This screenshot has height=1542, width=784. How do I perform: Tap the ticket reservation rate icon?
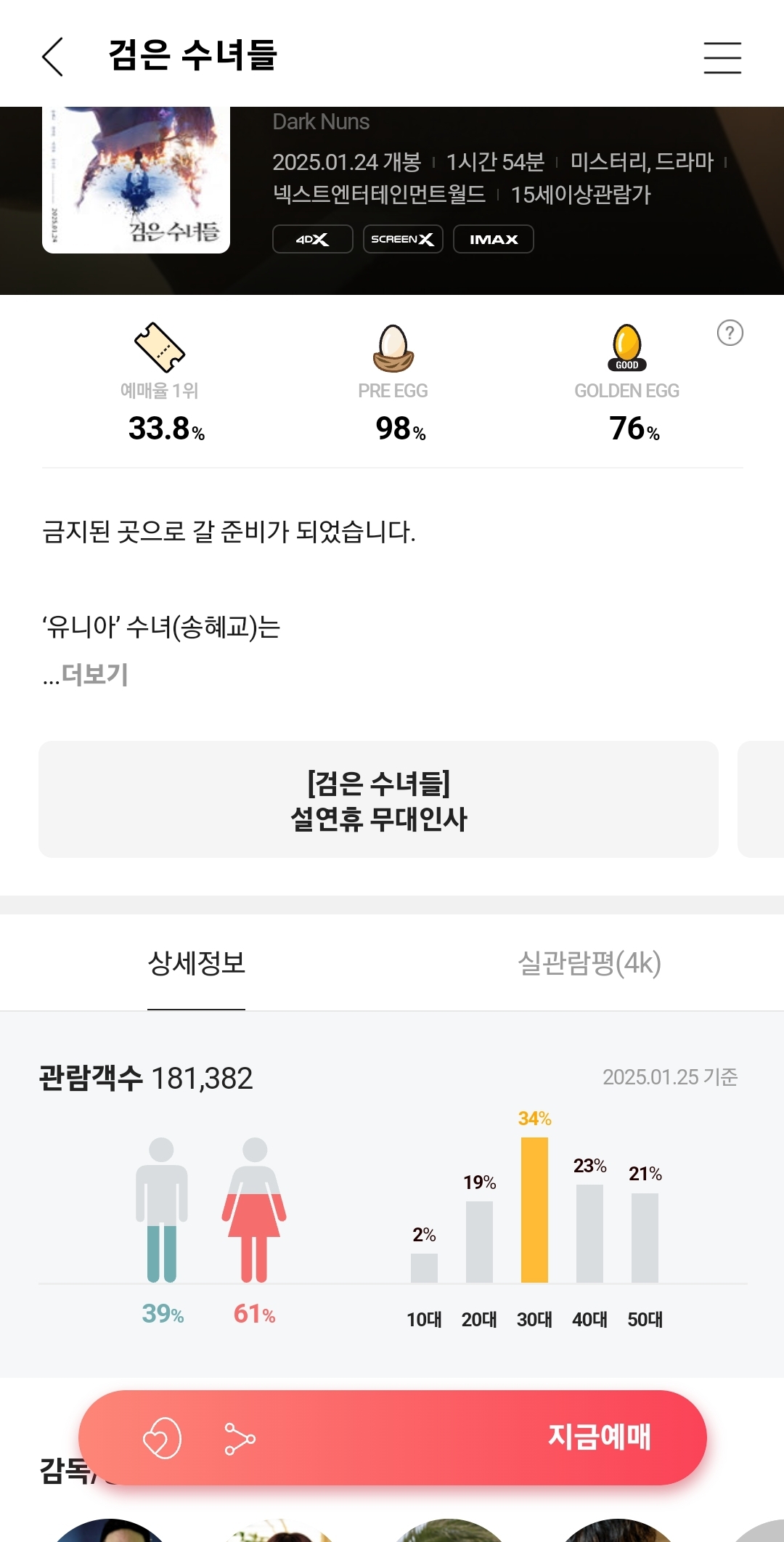pos(160,347)
